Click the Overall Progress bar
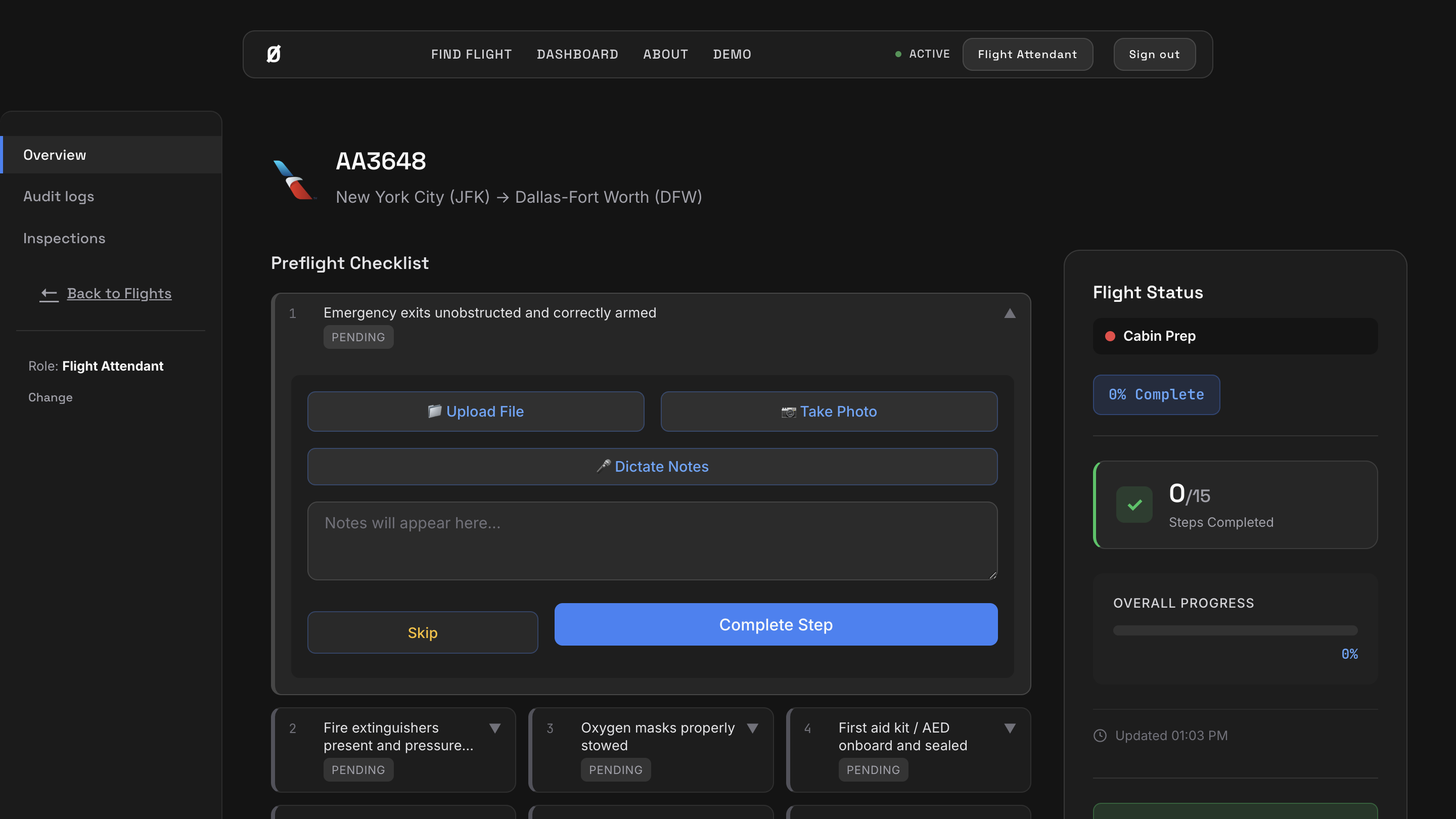 [x=1235, y=630]
